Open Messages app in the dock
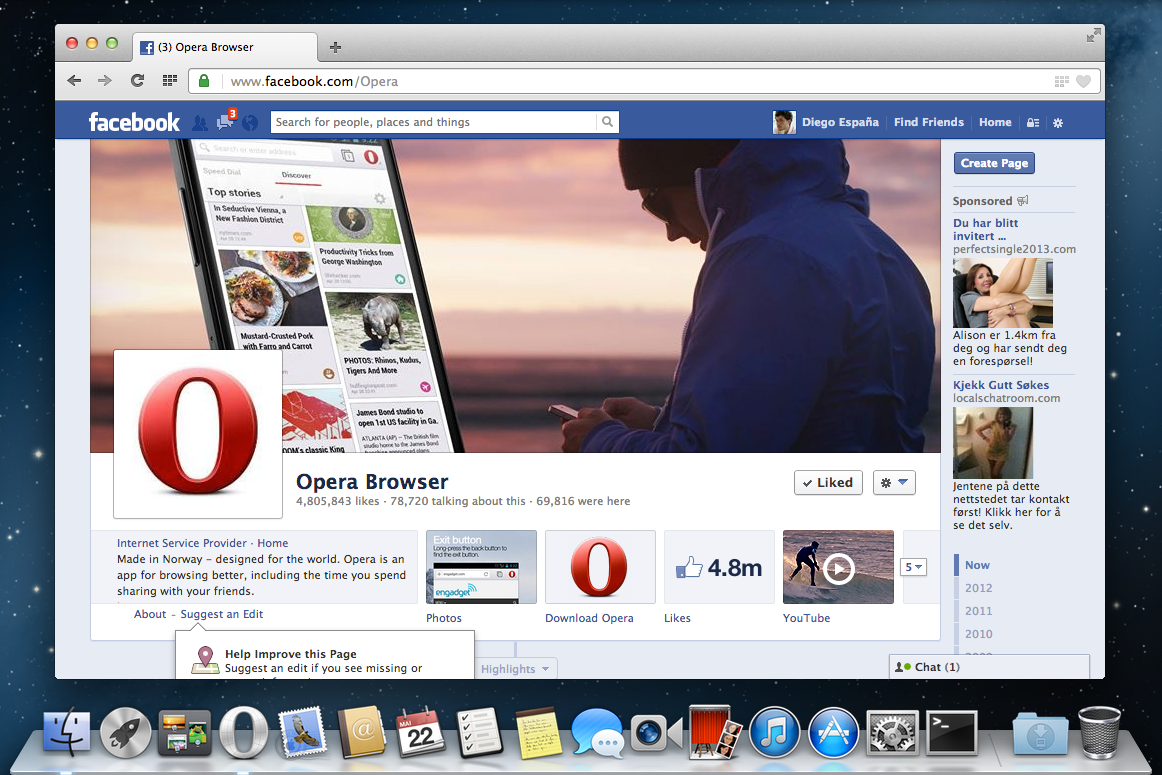 click(597, 733)
